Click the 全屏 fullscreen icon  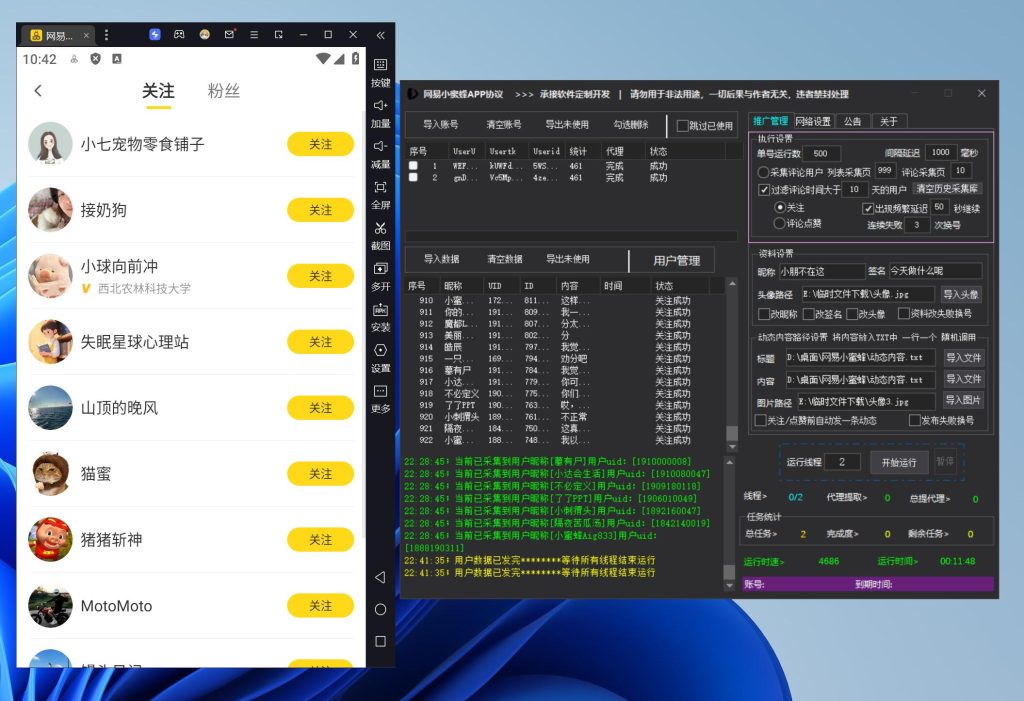[x=380, y=188]
